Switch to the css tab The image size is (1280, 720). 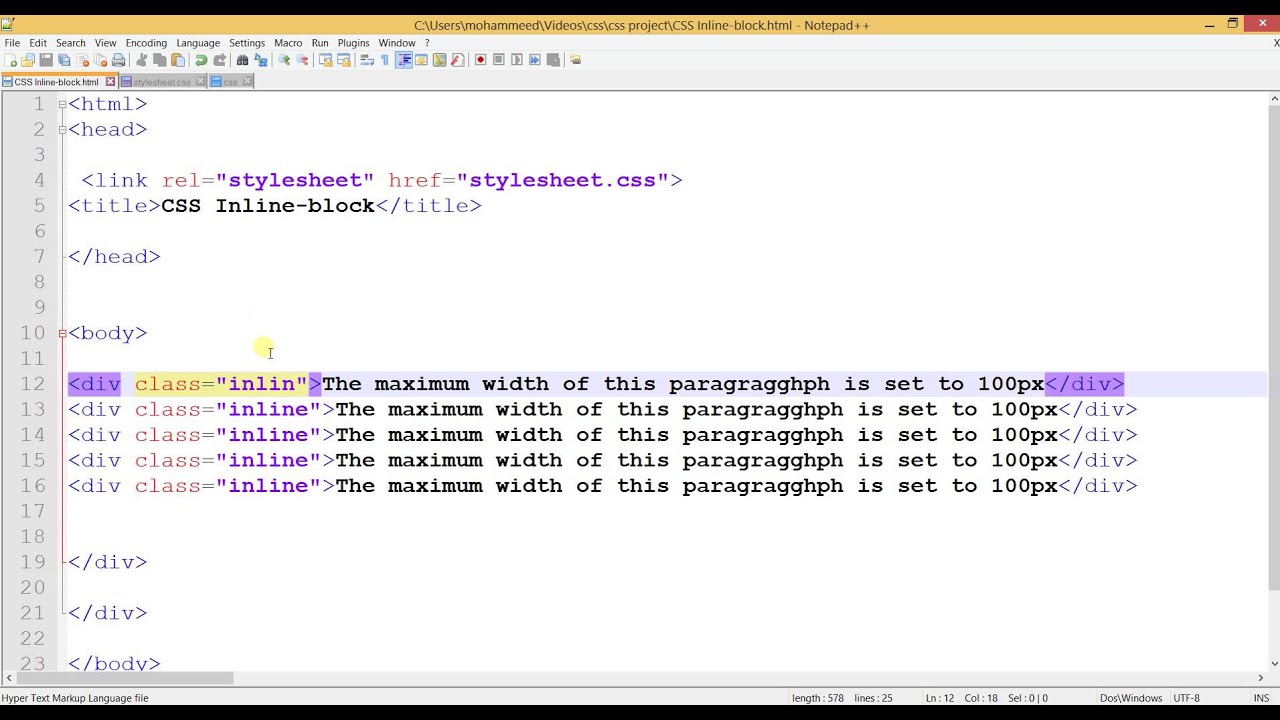[x=230, y=82]
